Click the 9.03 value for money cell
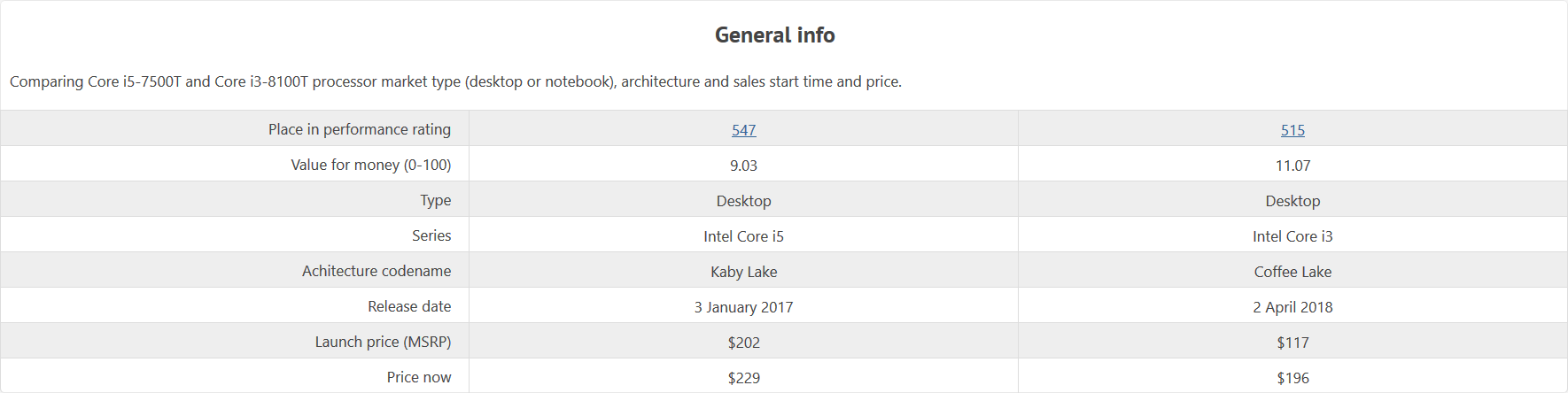 (x=743, y=166)
